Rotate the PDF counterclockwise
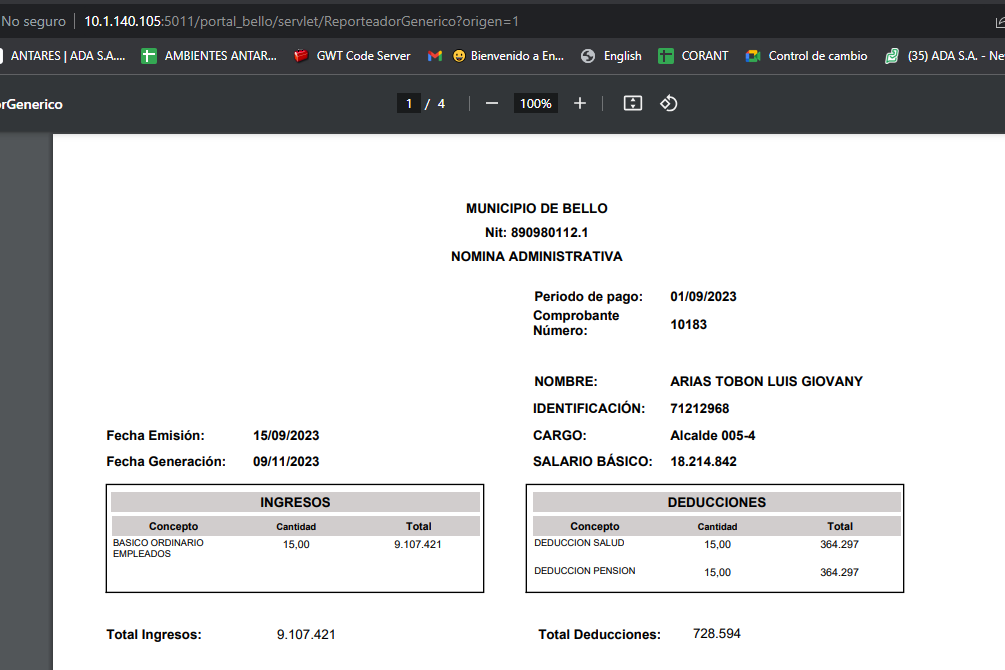 tap(669, 104)
